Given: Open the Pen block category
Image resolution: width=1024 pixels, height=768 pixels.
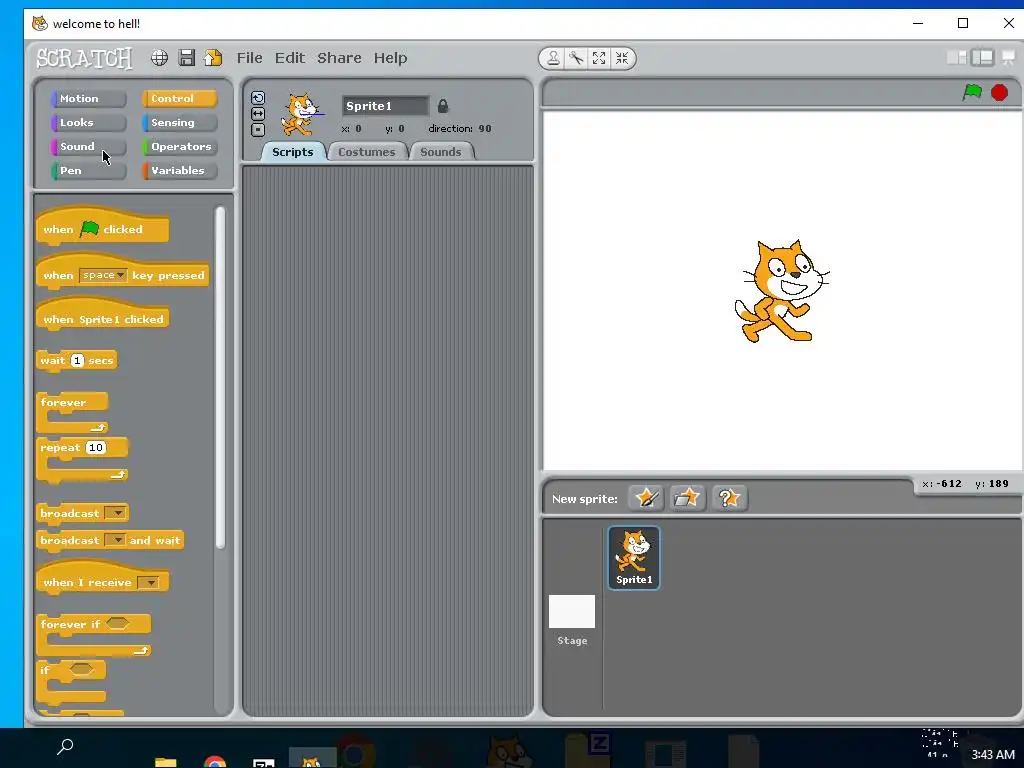Looking at the screenshot, I should [88, 170].
